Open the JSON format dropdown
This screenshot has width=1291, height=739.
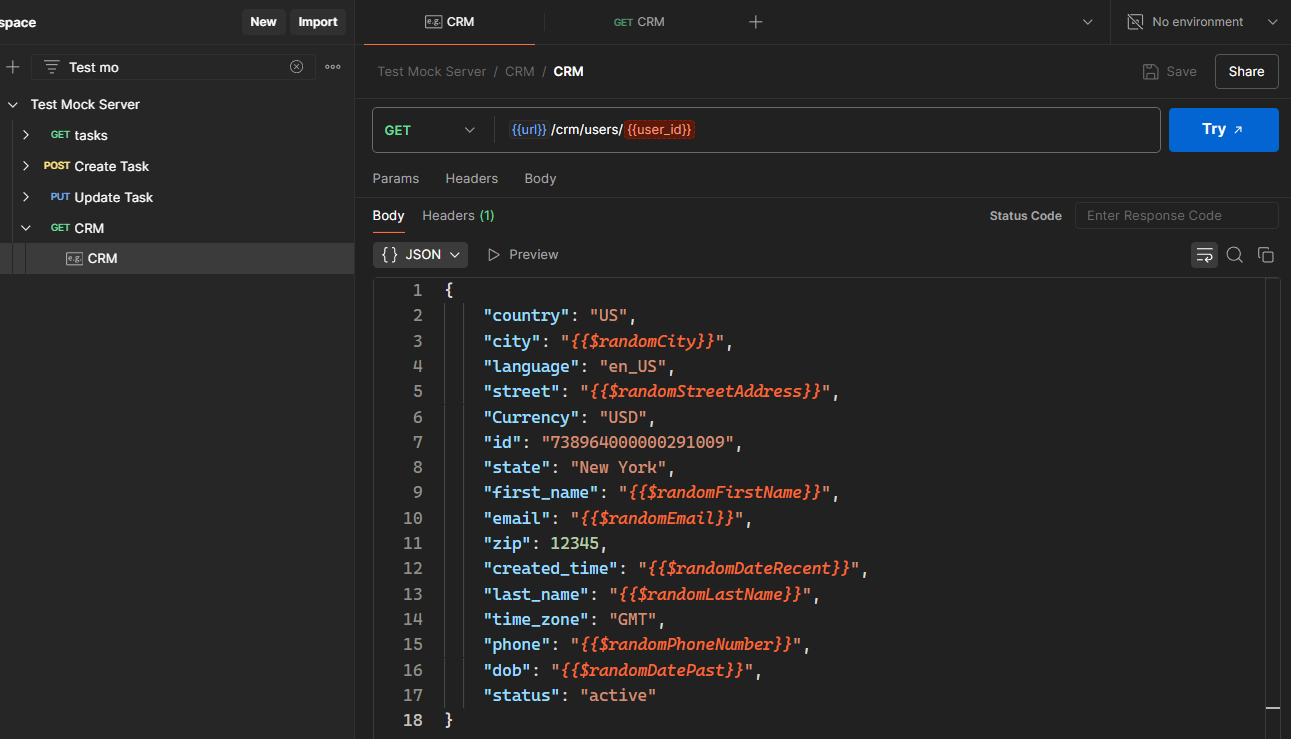pyautogui.click(x=421, y=255)
